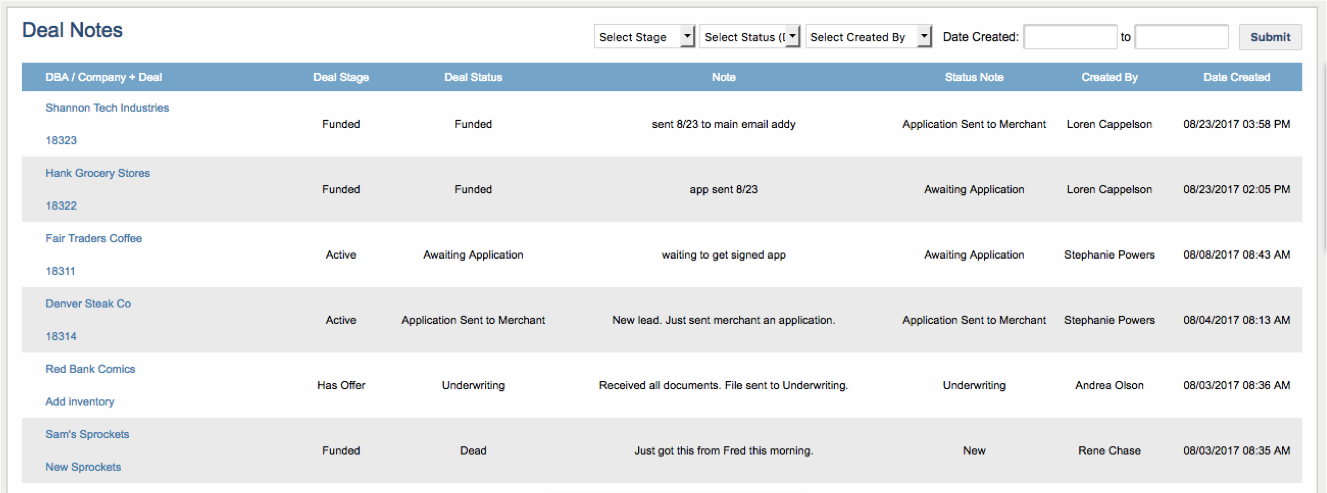1327x493 pixels.
Task: Open the Select Stage dropdown
Action: tap(644, 37)
